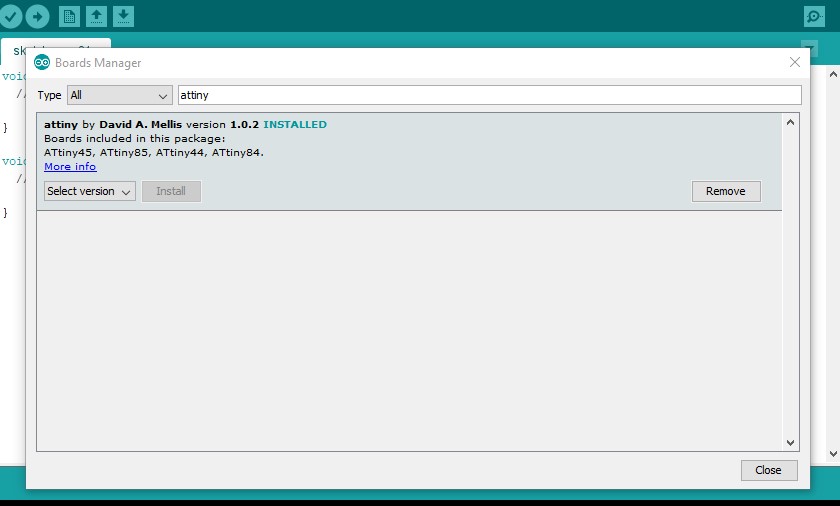The width and height of the screenshot is (840, 506).
Task: Open the Select version dropdown
Action: (89, 191)
